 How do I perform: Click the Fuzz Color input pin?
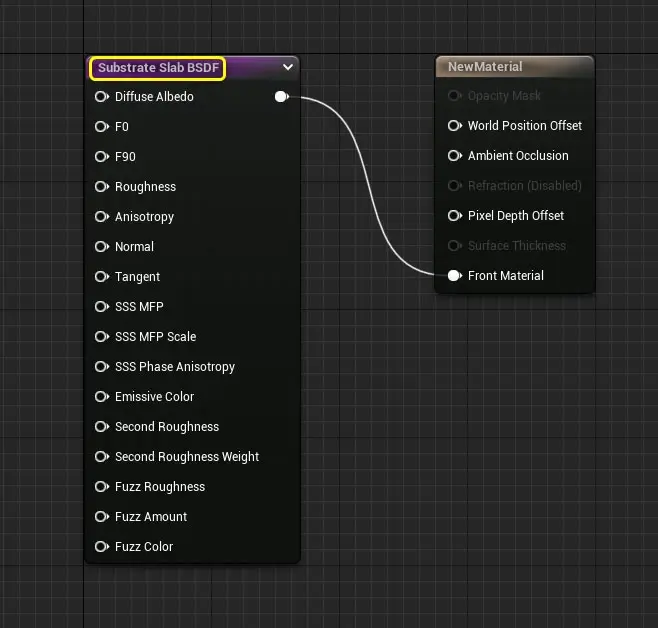tap(102, 547)
